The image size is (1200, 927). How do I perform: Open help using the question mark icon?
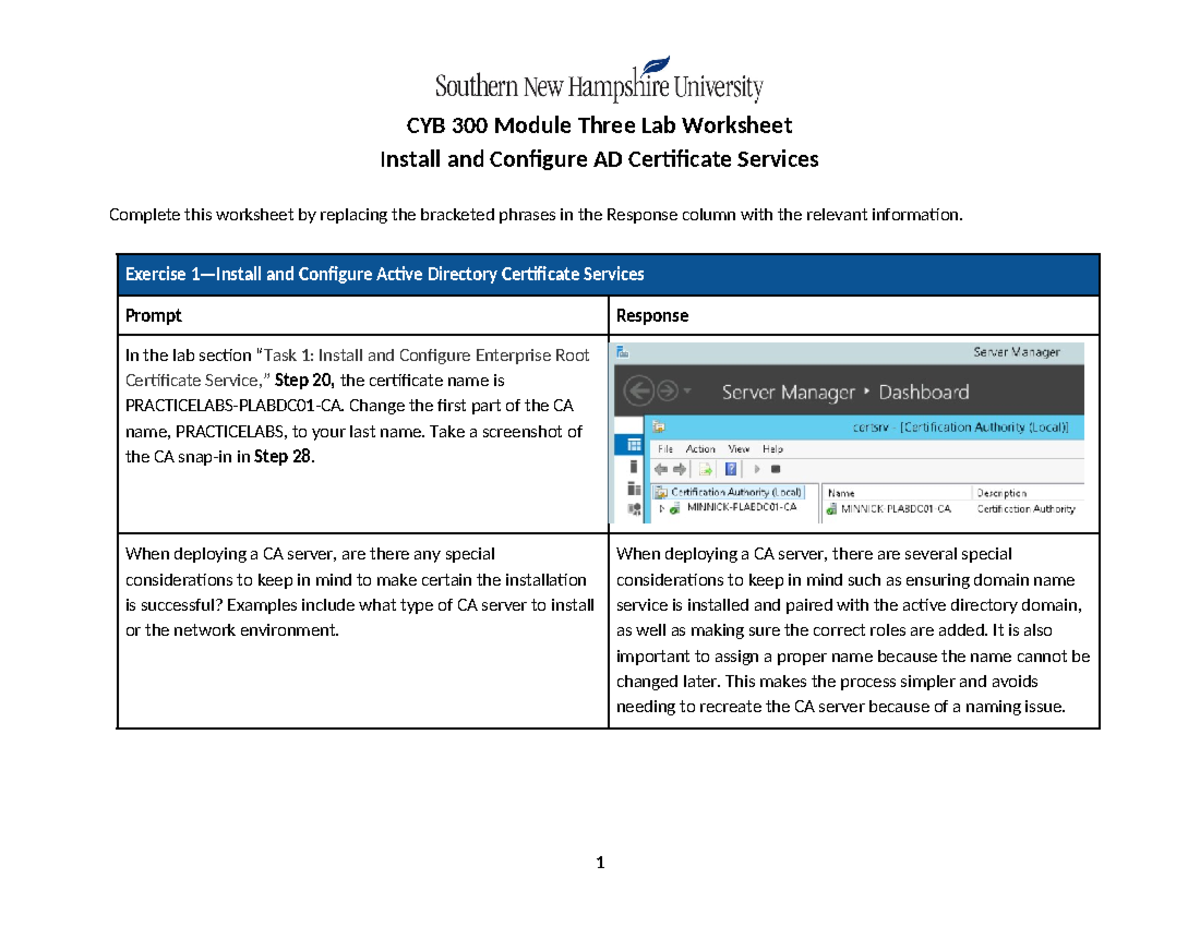tap(730, 469)
